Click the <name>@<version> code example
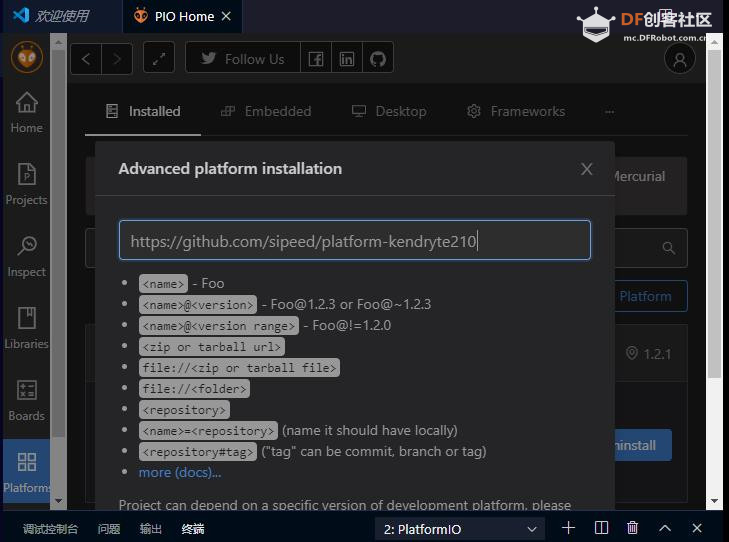 pos(198,304)
